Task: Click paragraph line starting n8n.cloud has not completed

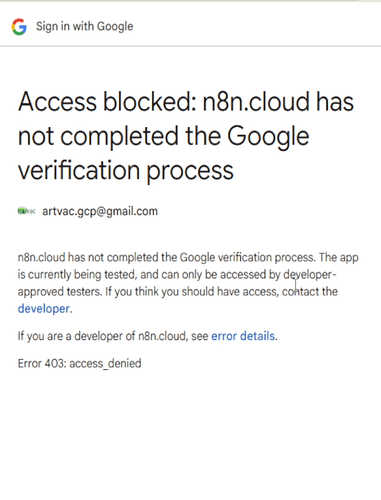Action: point(188,258)
